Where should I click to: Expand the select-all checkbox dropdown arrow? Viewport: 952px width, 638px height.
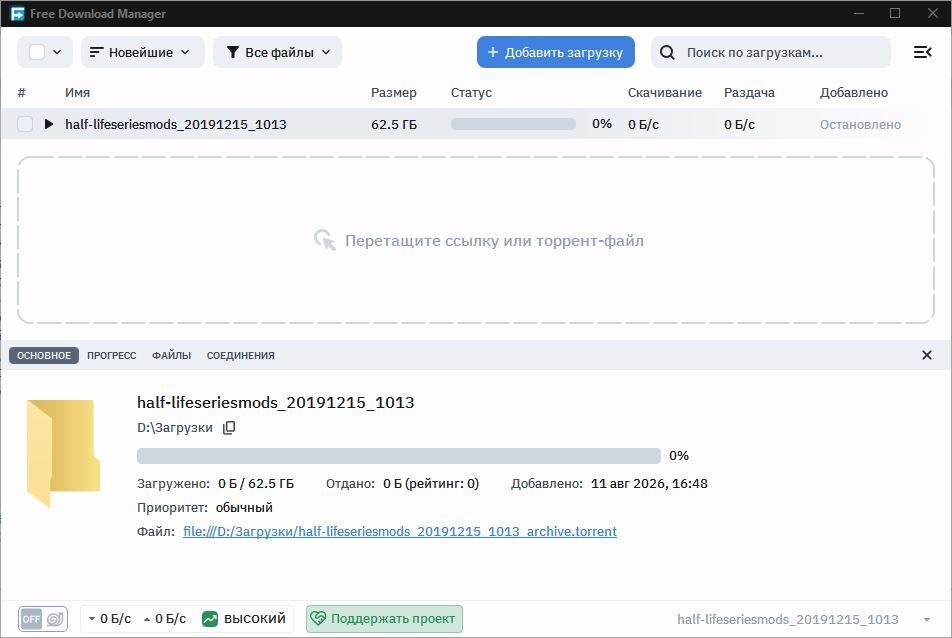pos(57,52)
